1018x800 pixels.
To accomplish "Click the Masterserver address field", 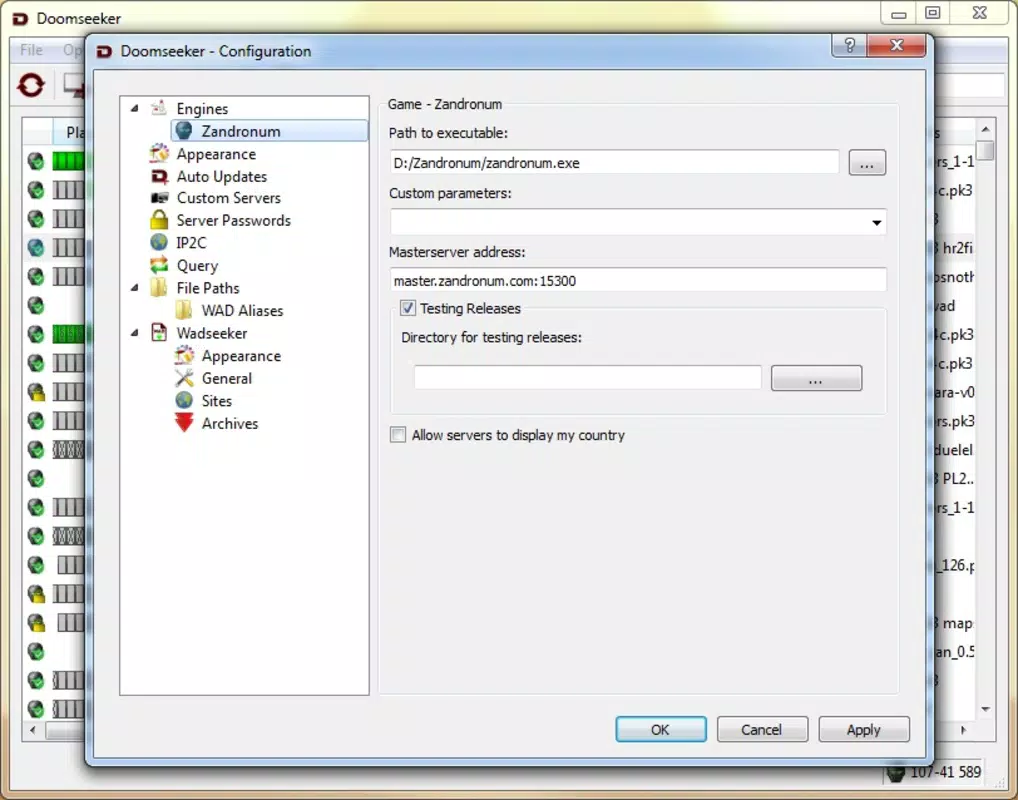I will click(638, 281).
